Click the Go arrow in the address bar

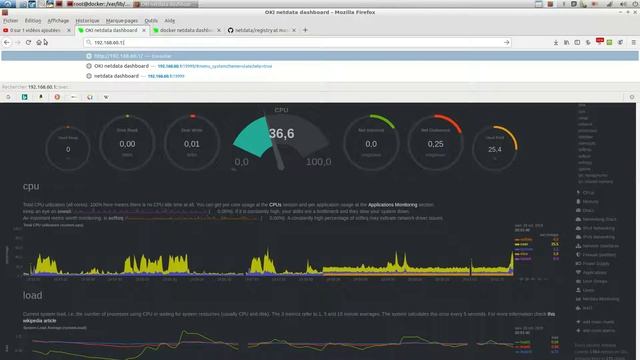[x=507, y=42]
